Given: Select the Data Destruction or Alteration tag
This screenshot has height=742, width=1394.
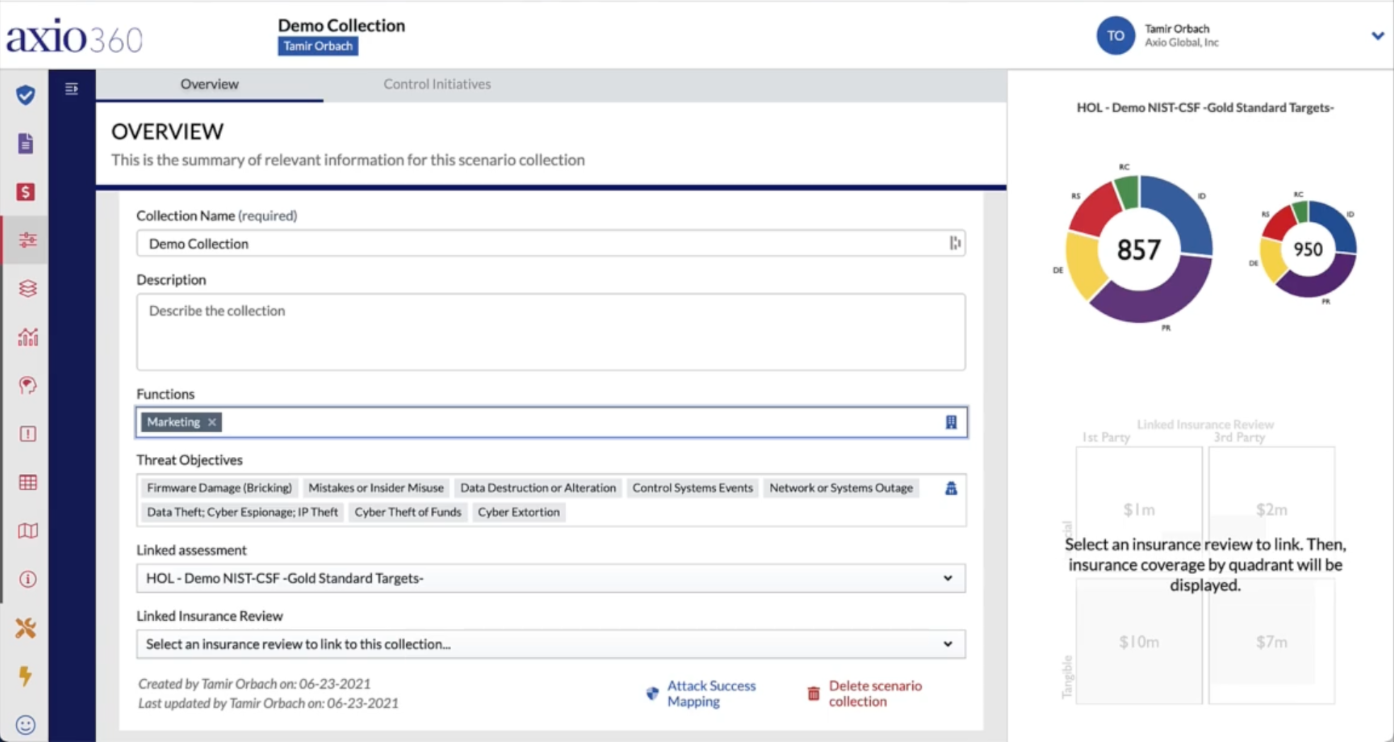Looking at the screenshot, I should pyautogui.click(x=538, y=488).
